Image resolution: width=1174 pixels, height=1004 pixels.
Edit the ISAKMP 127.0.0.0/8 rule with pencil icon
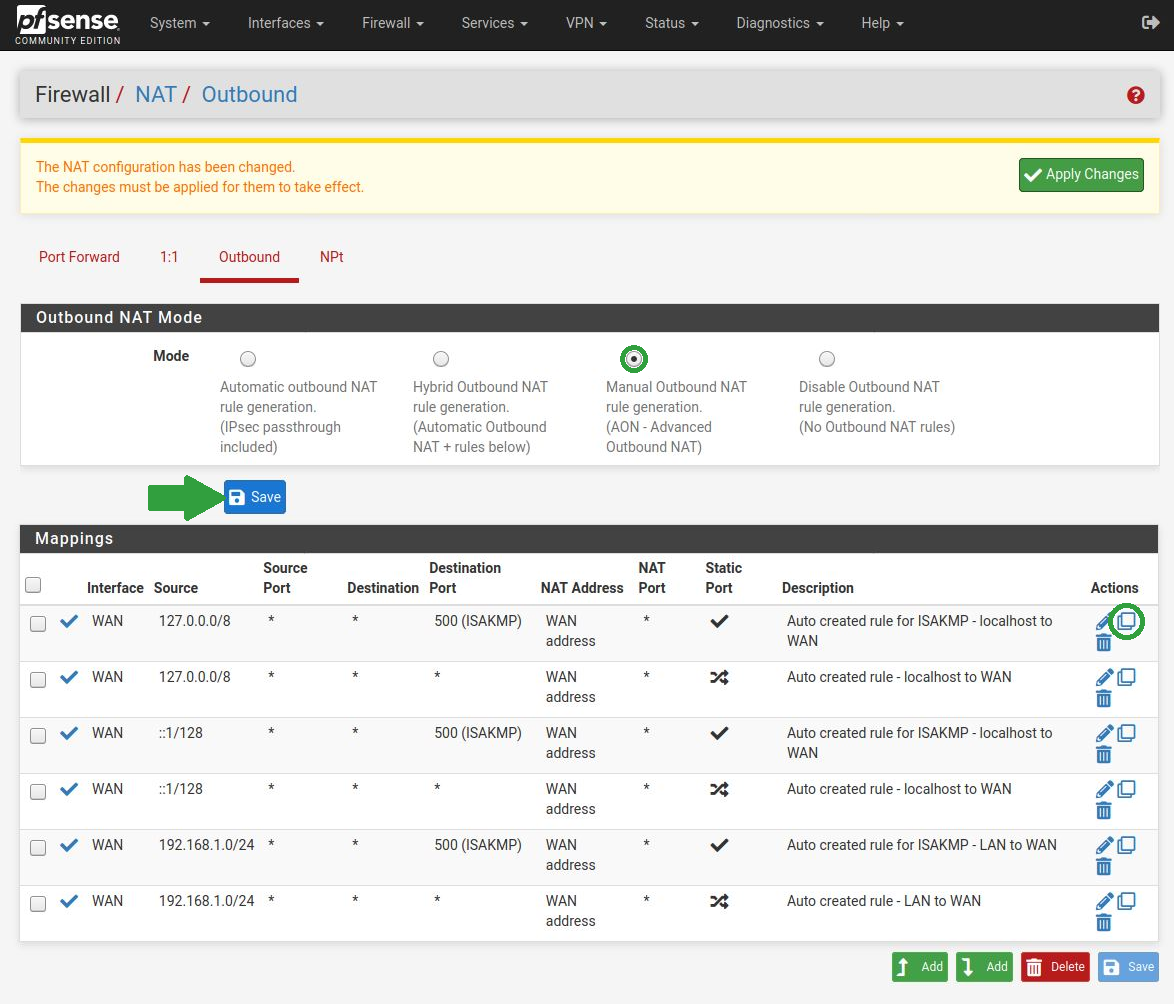click(x=1104, y=622)
